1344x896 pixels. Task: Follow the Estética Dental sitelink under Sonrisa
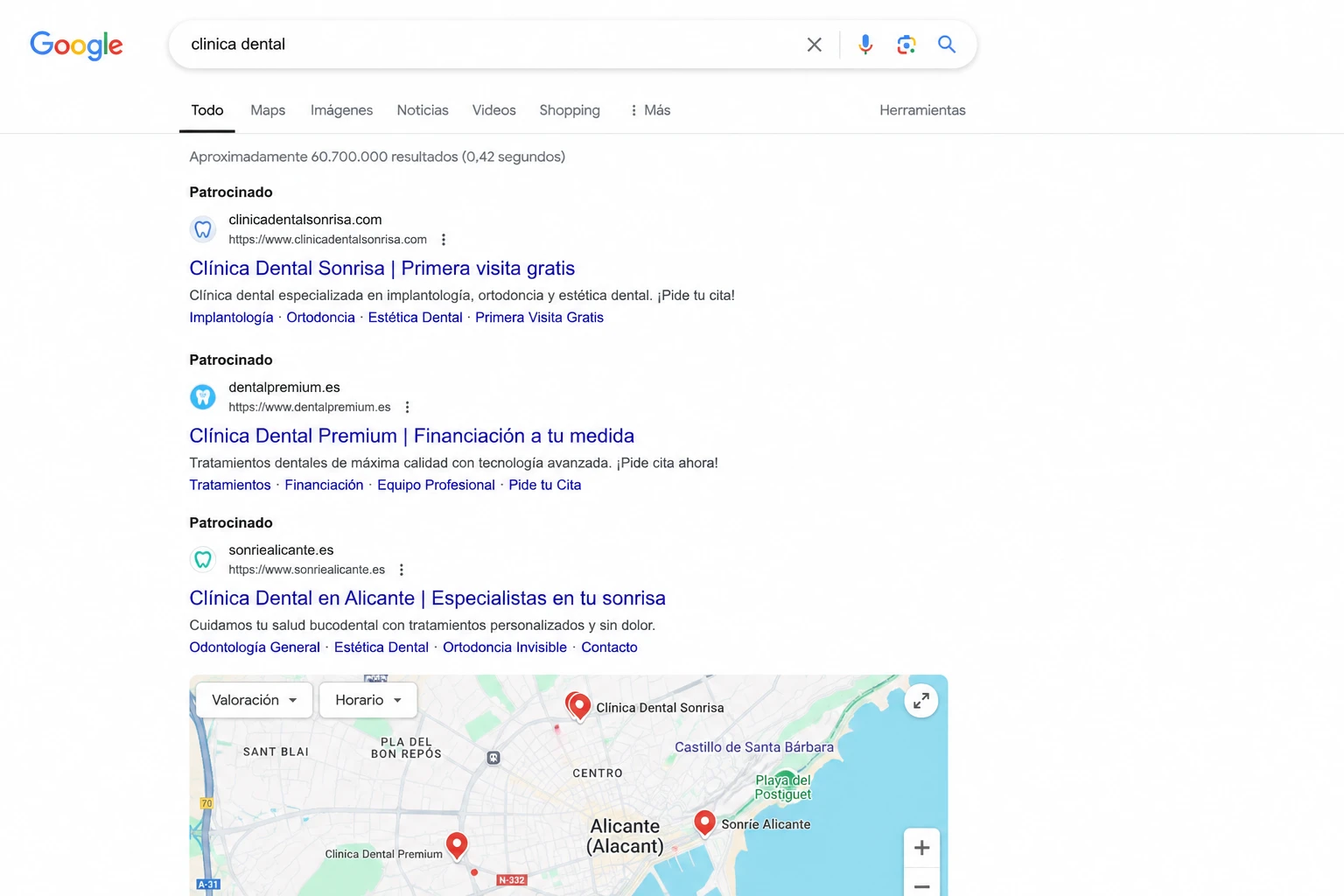click(x=415, y=318)
